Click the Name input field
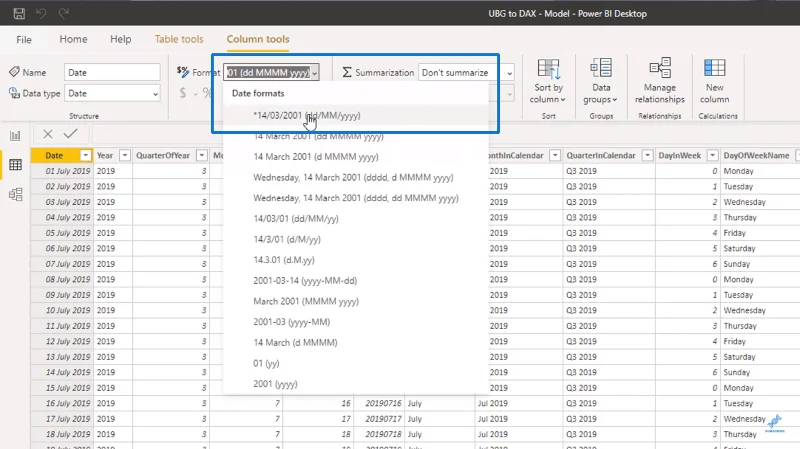 112,72
